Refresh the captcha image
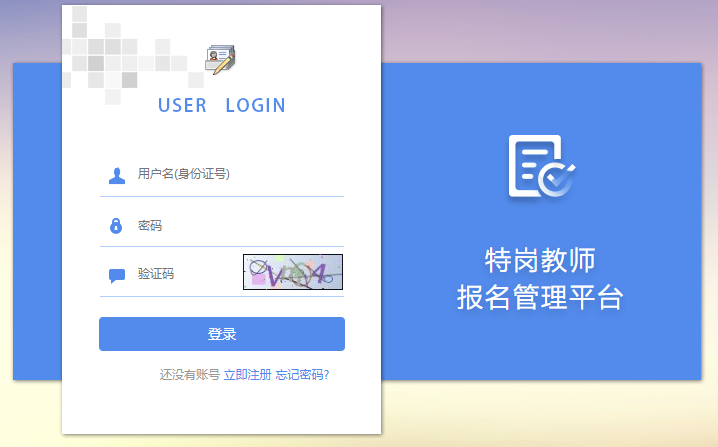This screenshot has height=447, width=718. (293, 272)
